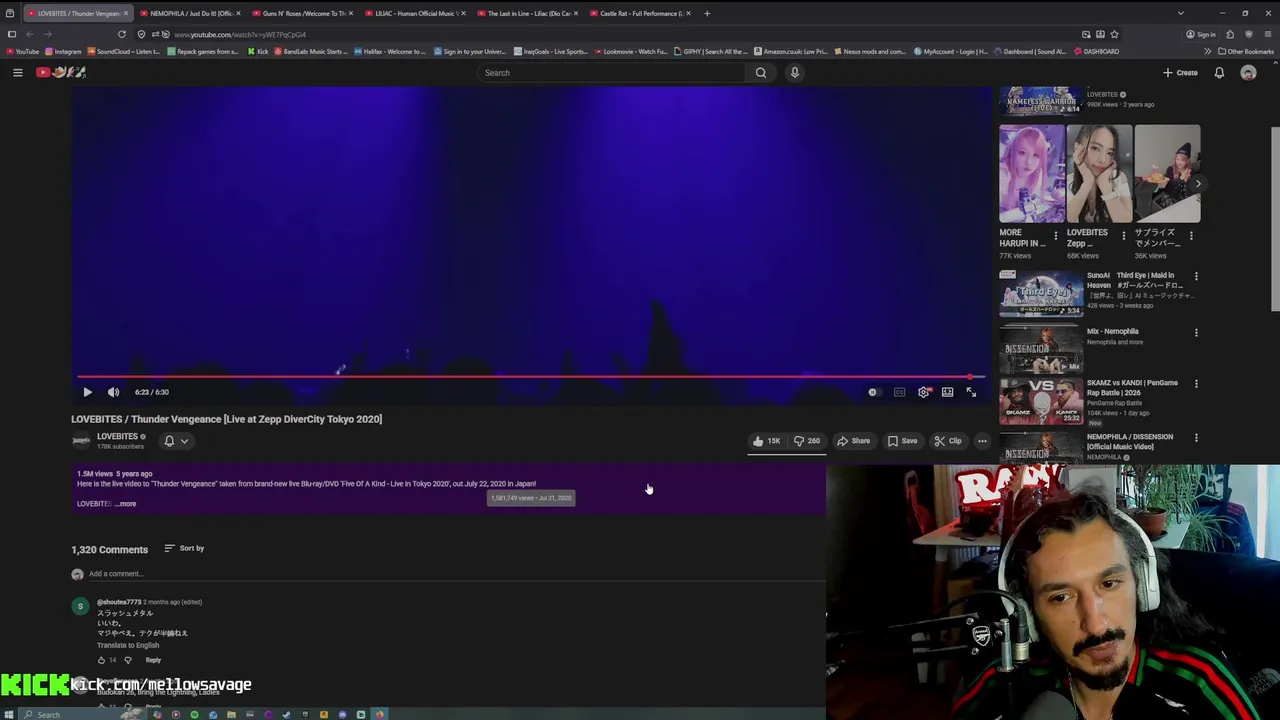Screen dimensions: 1280x720
Task: Translate the first comment to English
Action: tap(128, 645)
